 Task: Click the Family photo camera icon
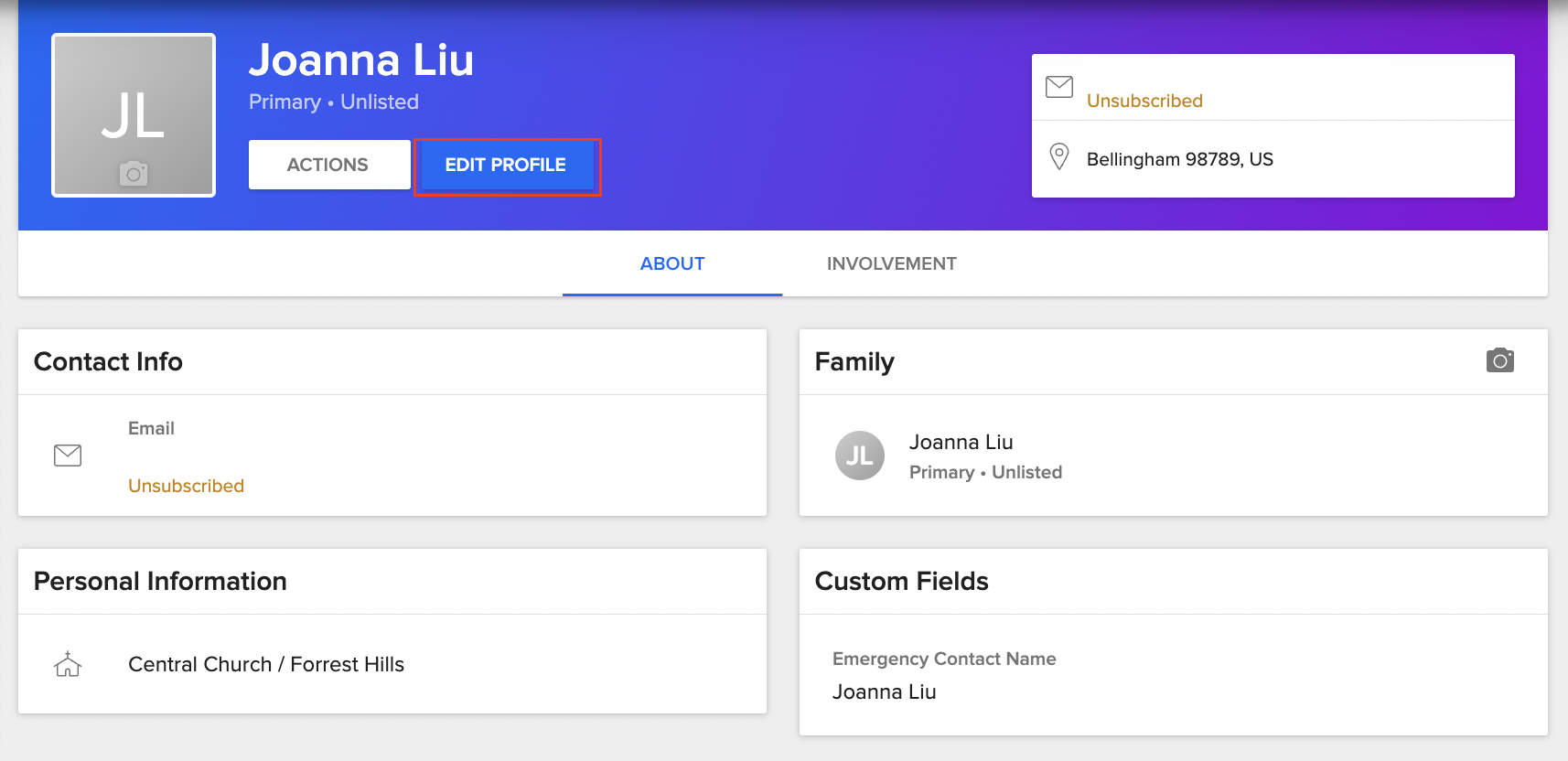pyautogui.click(x=1499, y=360)
